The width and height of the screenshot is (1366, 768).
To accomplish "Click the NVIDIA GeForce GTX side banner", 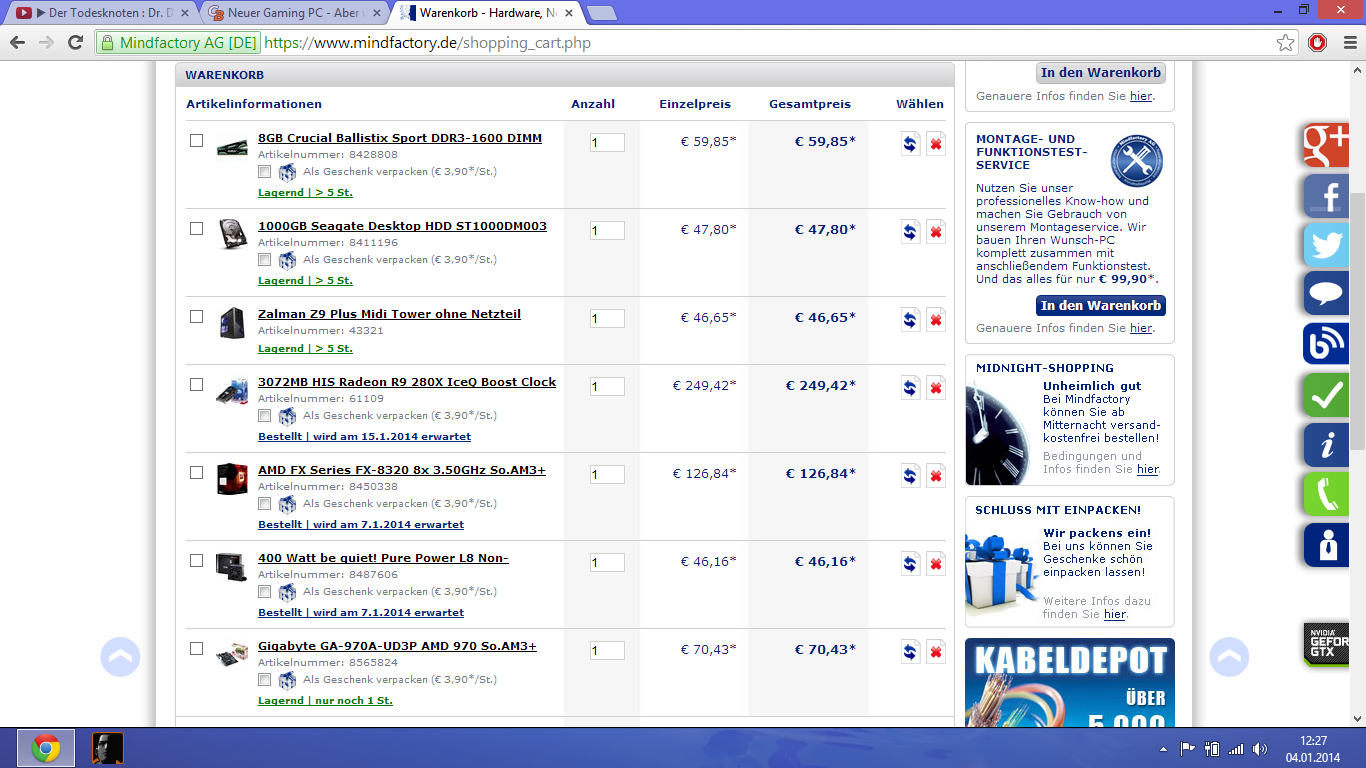I will [1327, 643].
